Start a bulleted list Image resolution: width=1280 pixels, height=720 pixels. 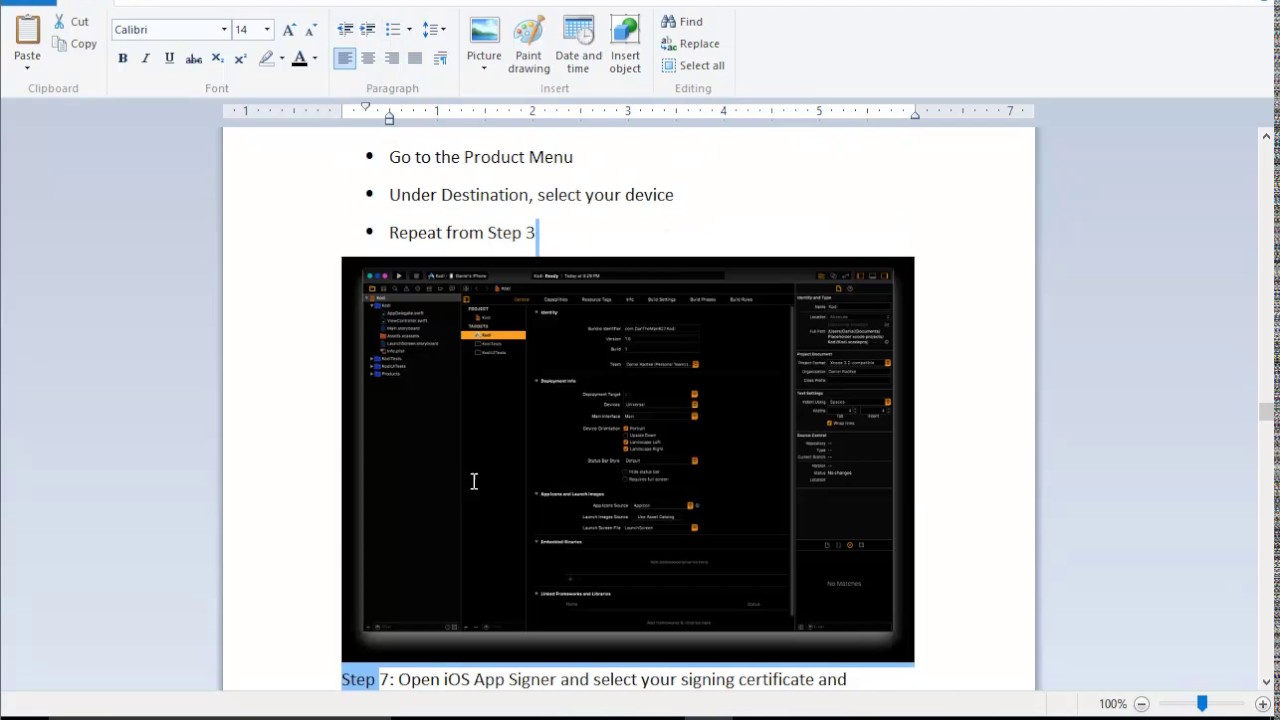click(x=393, y=30)
